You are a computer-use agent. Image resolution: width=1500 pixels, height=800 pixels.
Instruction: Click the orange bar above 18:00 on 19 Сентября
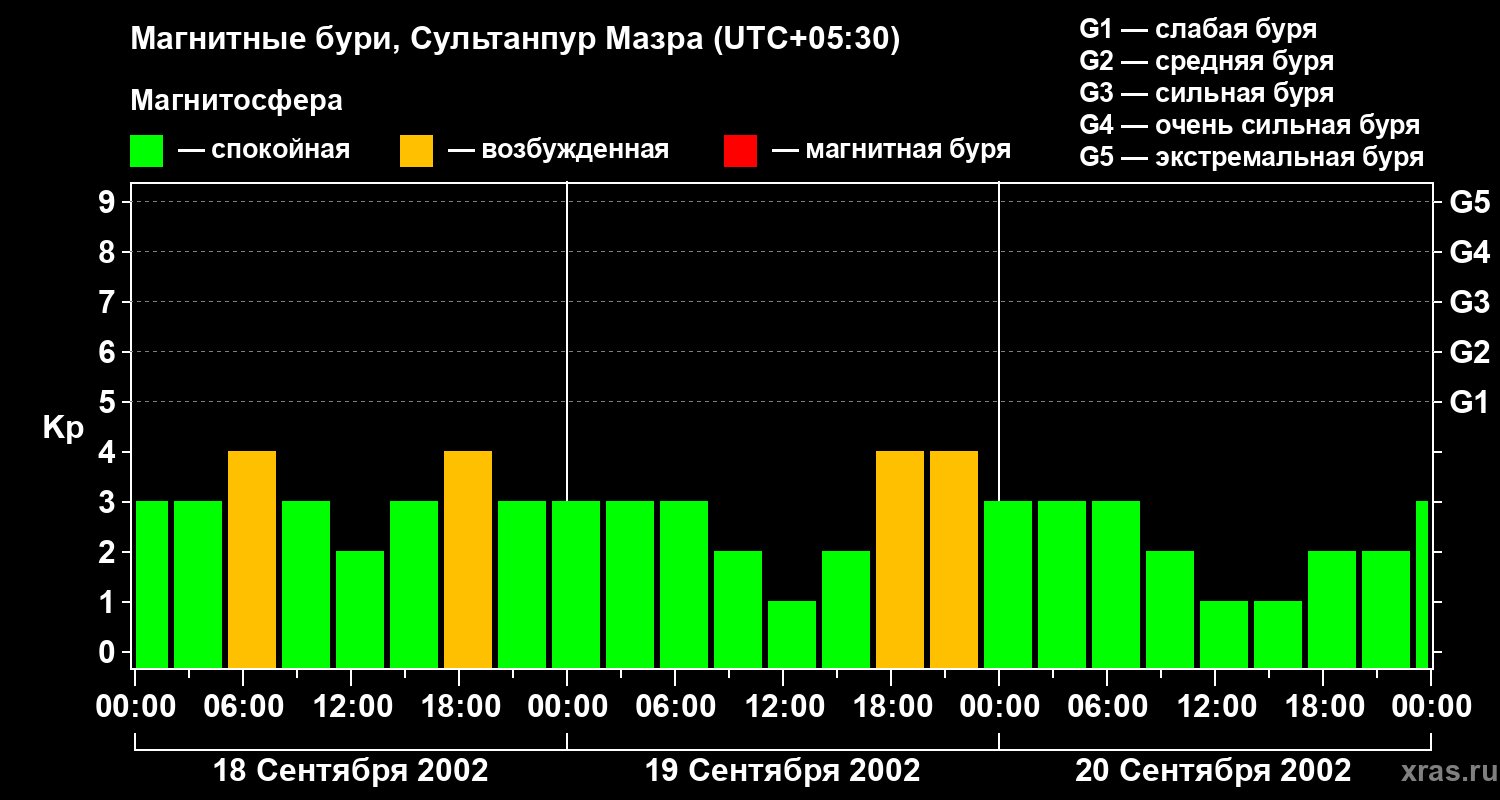tap(900, 560)
